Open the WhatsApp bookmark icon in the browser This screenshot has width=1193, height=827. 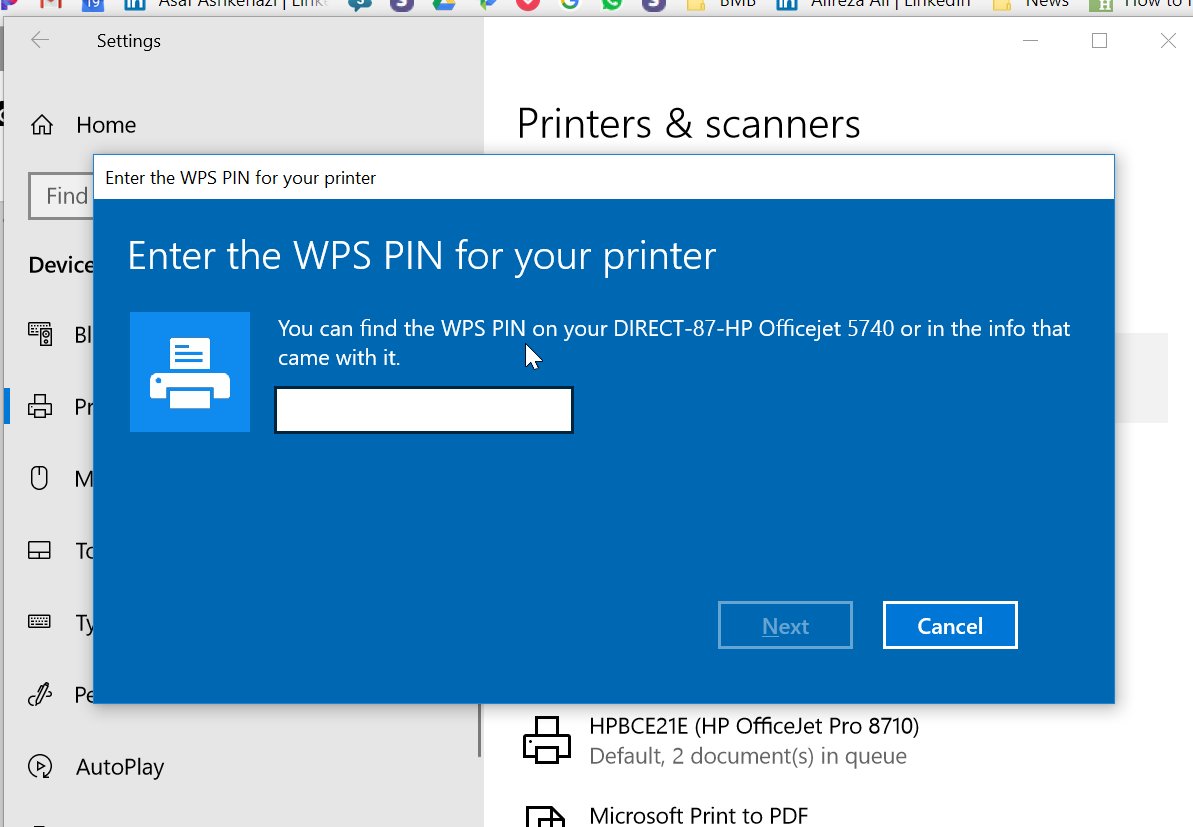612,4
